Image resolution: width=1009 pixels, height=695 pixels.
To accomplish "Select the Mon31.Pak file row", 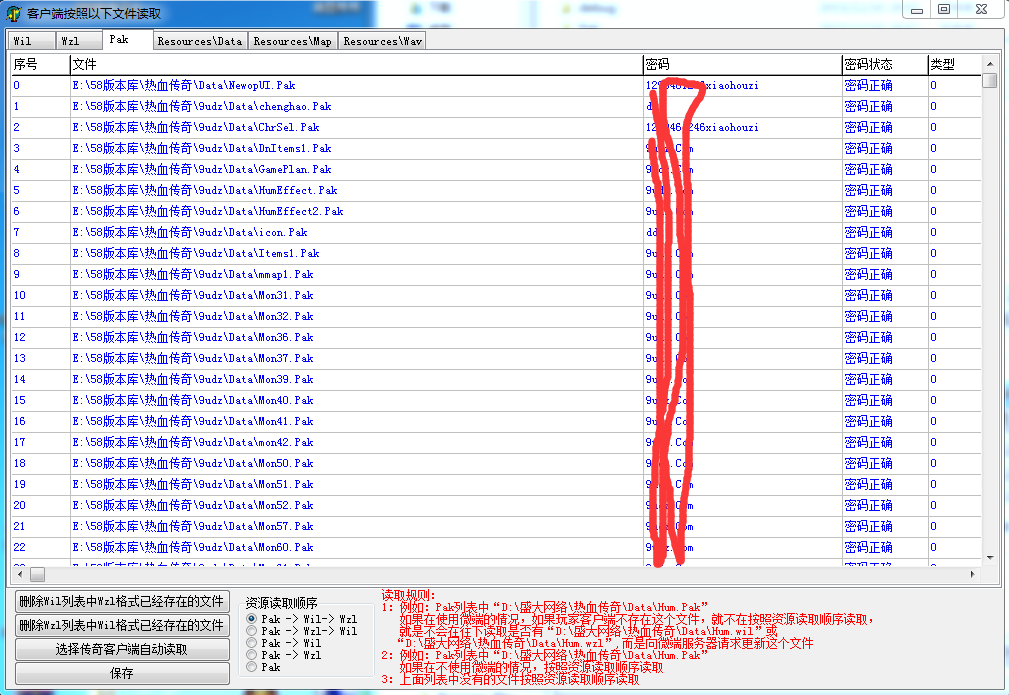I will click(495, 295).
